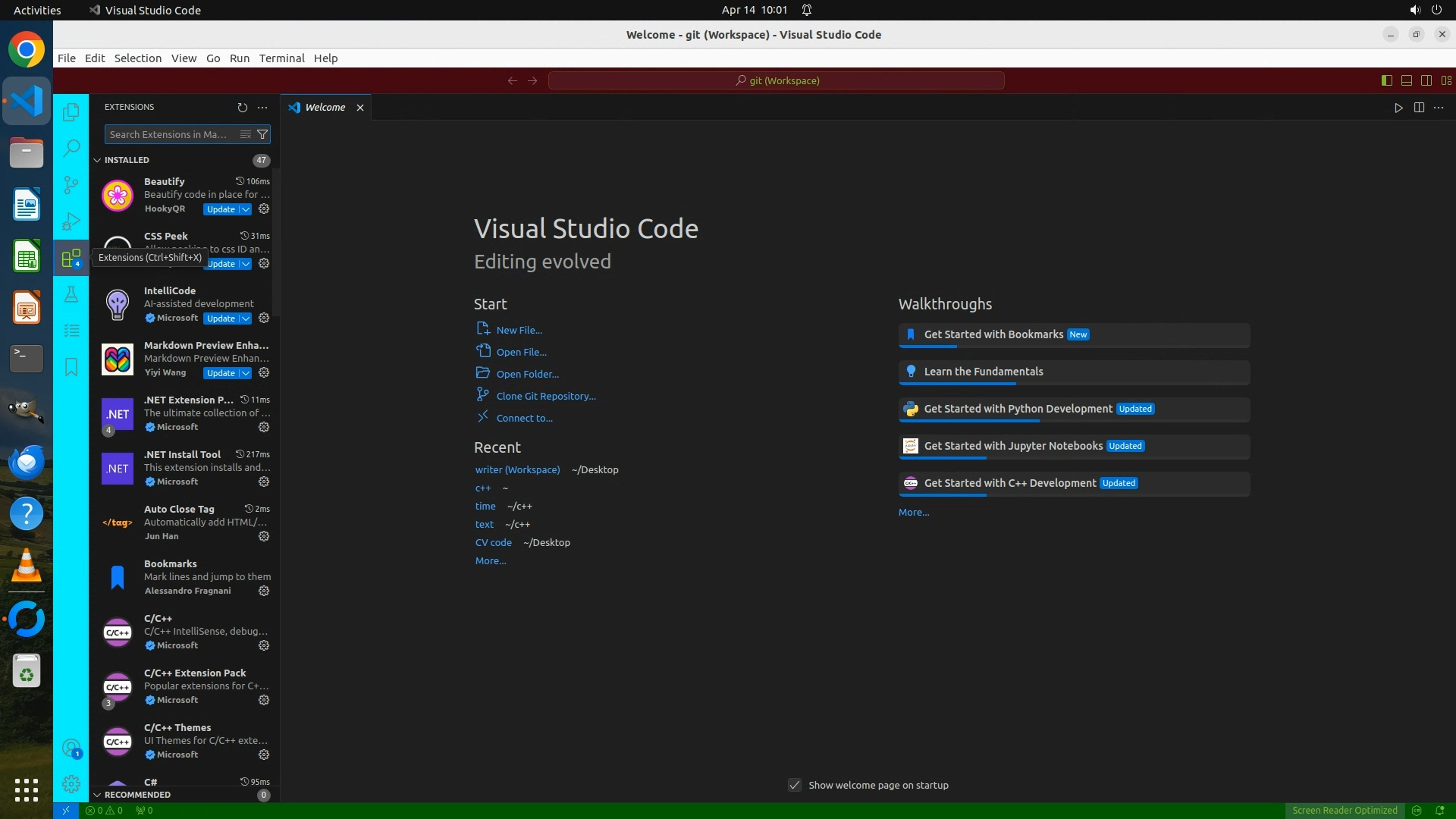Click the Search Extensions input field

(171, 134)
